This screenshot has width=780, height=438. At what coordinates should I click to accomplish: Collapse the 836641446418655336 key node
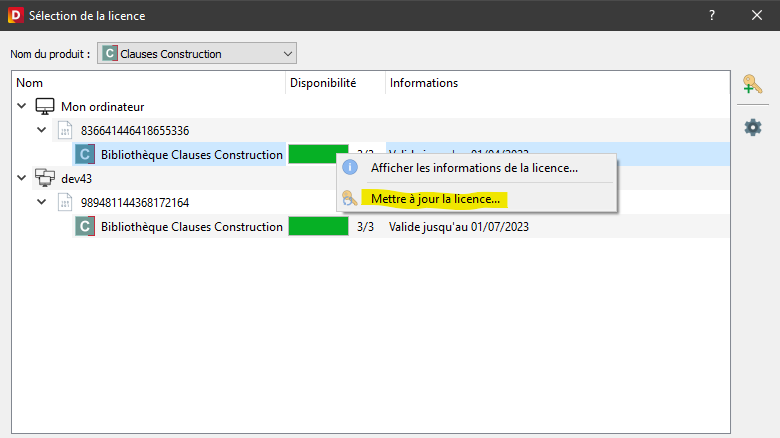pos(41,130)
